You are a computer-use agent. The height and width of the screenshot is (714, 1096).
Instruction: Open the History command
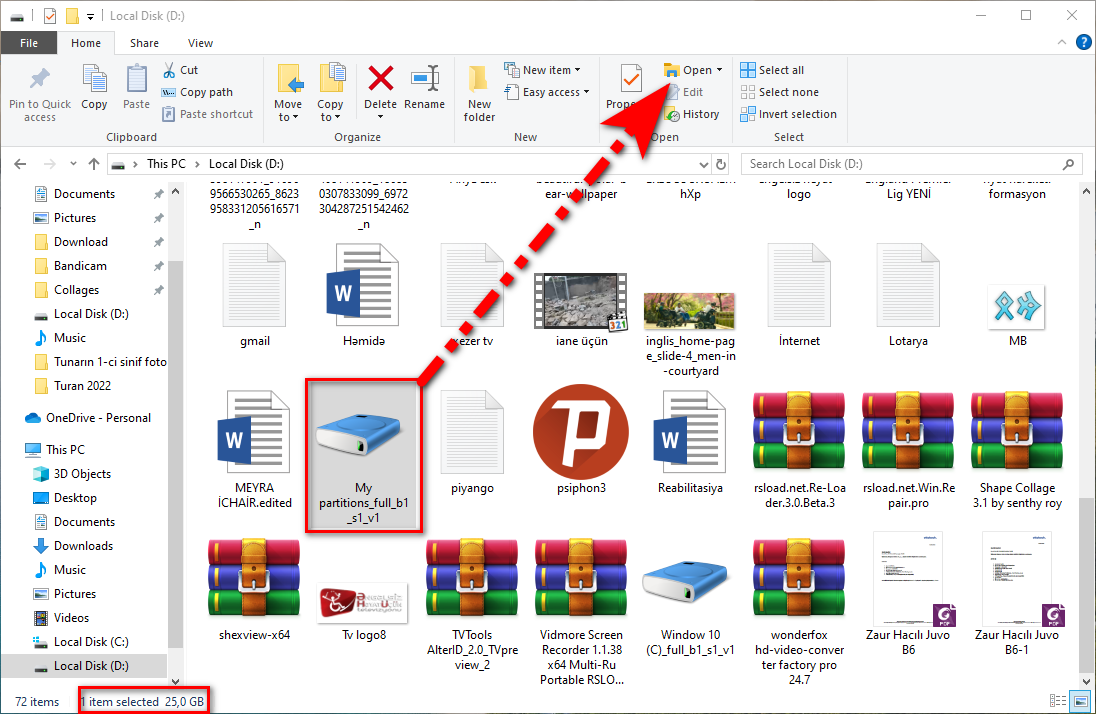coord(692,114)
